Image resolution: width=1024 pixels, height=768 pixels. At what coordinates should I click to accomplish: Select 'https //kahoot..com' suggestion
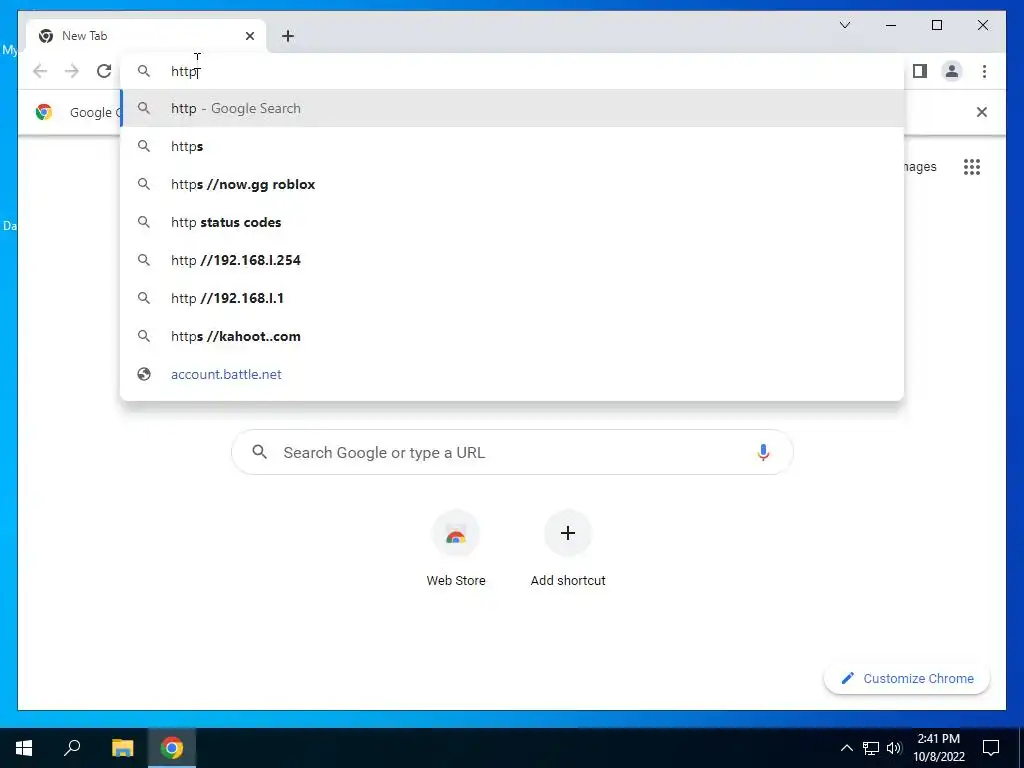tap(513, 336)
